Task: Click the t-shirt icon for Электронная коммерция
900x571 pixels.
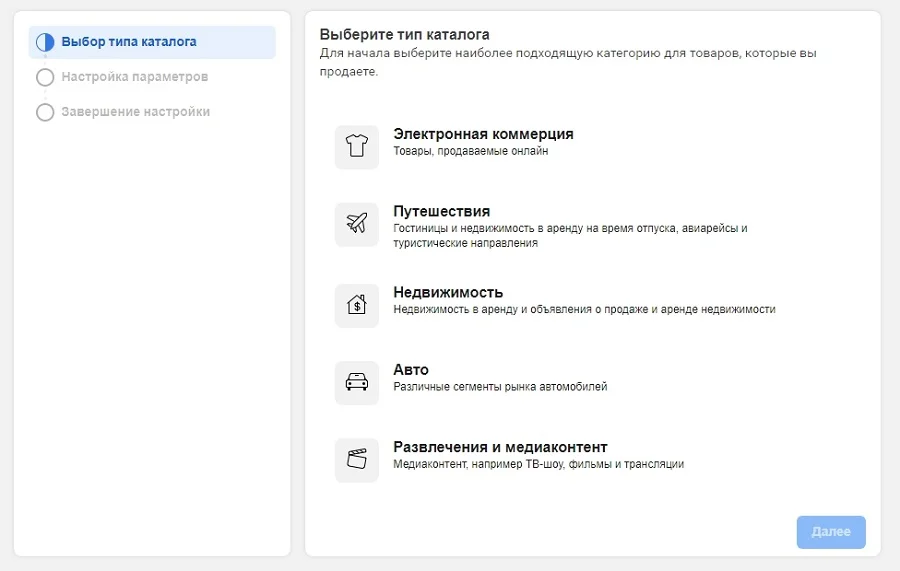Action: (357, 147)
